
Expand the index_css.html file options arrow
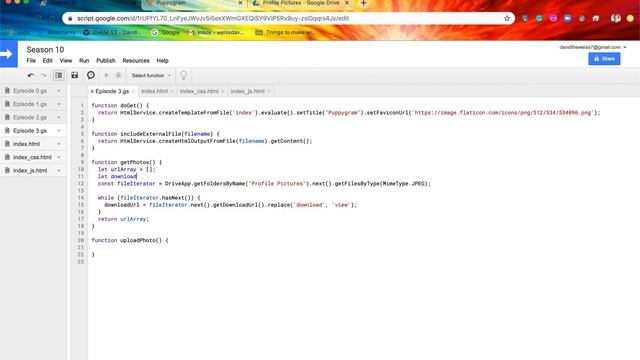tap(59, 157)
